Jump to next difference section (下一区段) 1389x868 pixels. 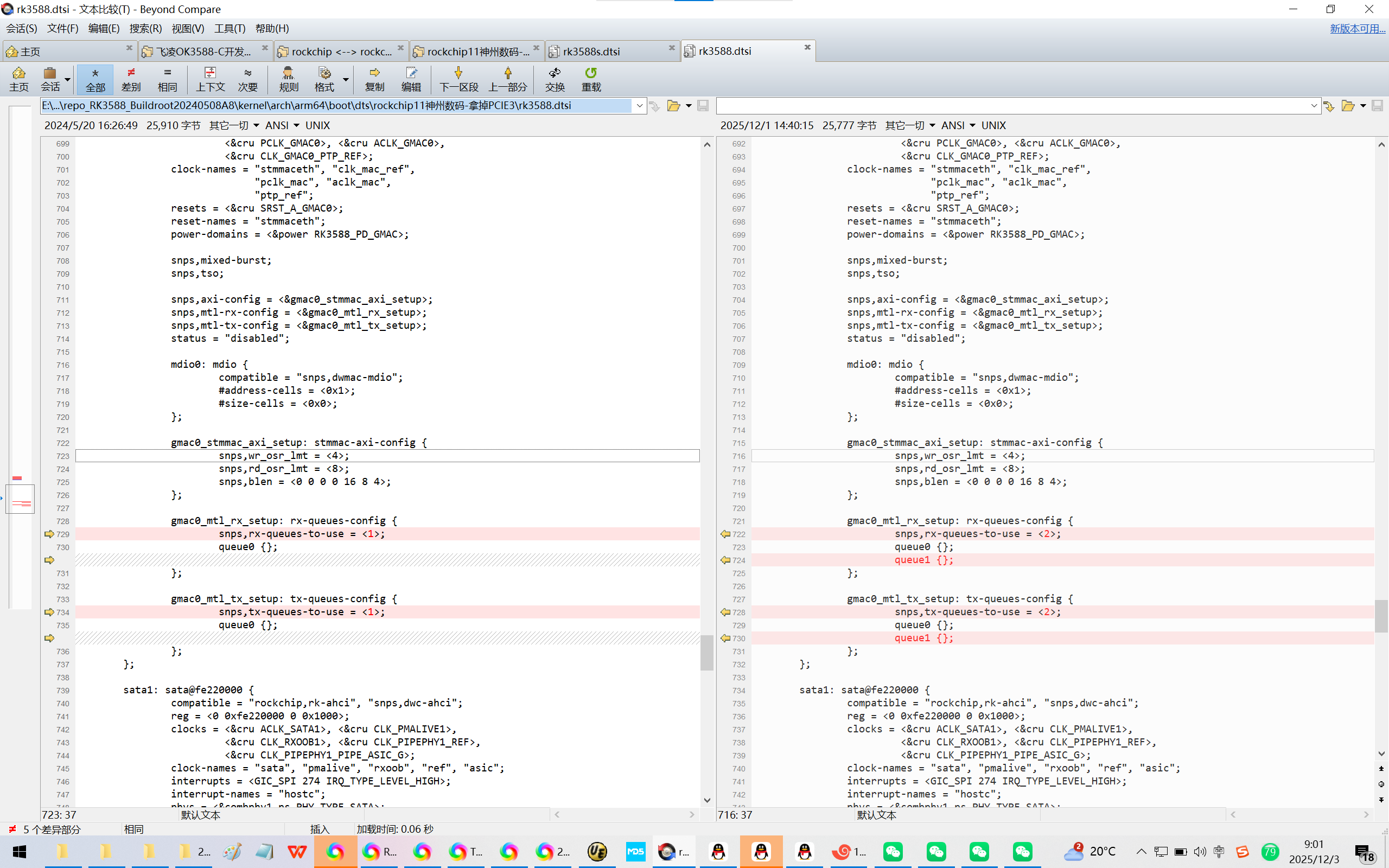[458, 79]
